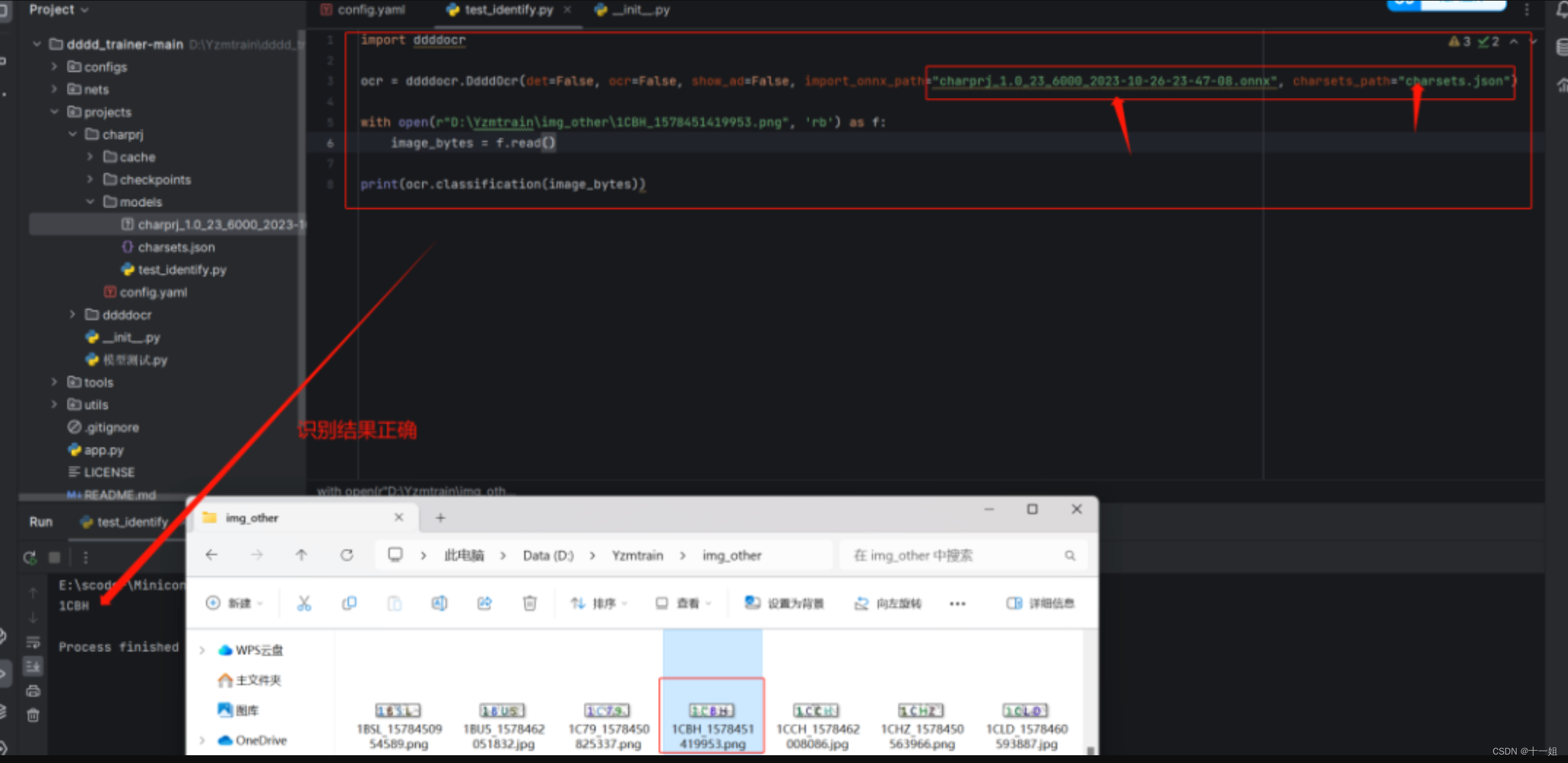Click the Delete trash icon in Explorer toolbar
Image resolution: width=1568 pixels, height=763 pixels.
click(x=530, y=603)
